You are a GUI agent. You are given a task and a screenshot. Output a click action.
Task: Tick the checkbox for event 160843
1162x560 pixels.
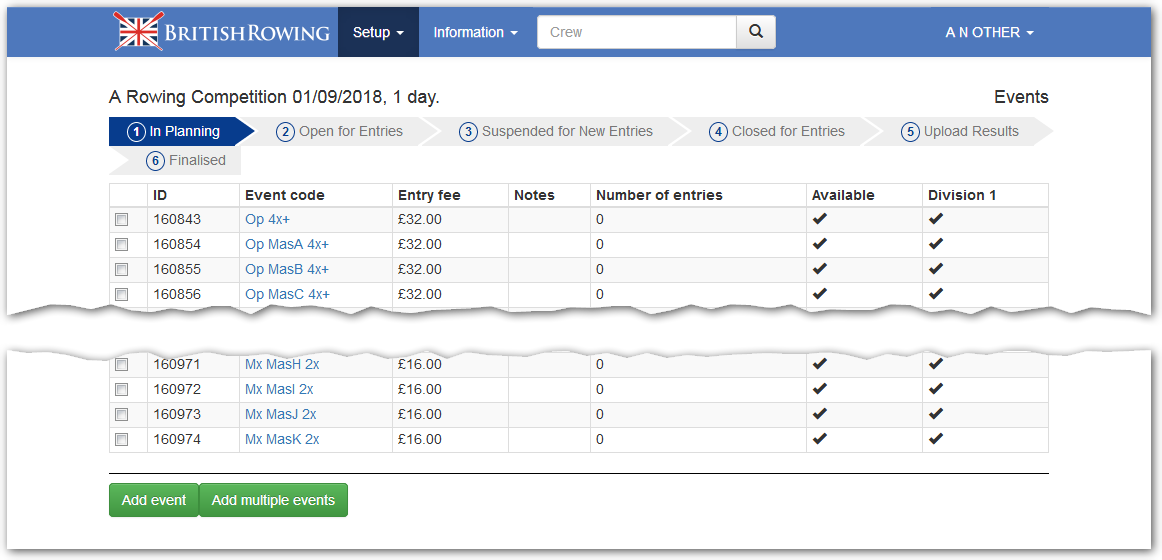point(122,219)
